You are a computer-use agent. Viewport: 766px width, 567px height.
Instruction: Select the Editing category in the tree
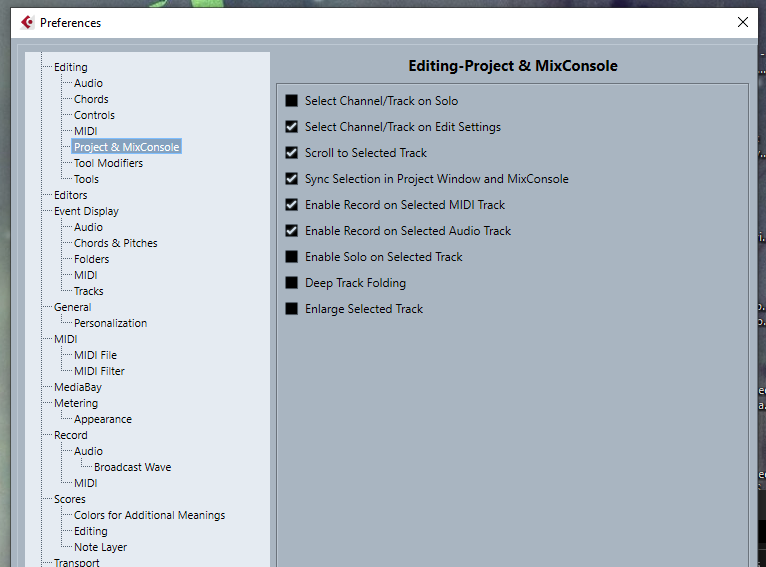[71, 67]
